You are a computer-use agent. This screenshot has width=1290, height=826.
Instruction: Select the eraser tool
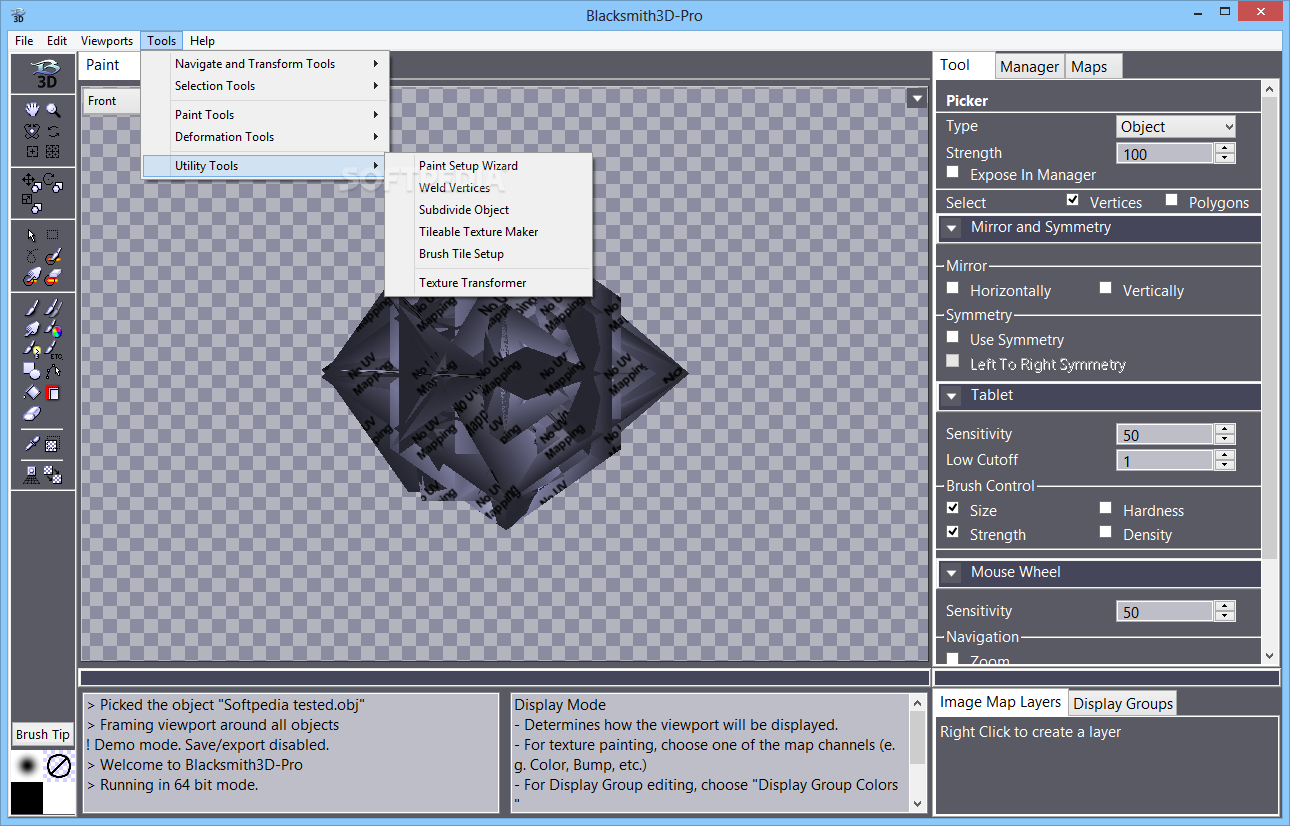(x=32, y=414)
